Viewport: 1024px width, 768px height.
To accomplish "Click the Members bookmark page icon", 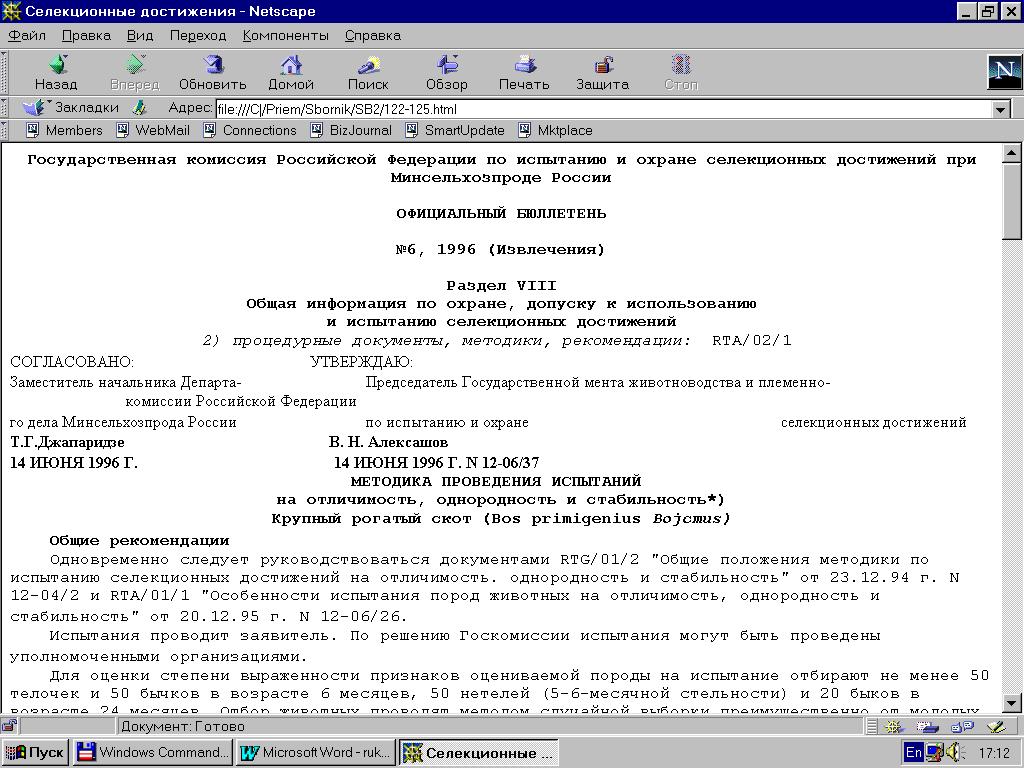I will click(x=33, y=130).
